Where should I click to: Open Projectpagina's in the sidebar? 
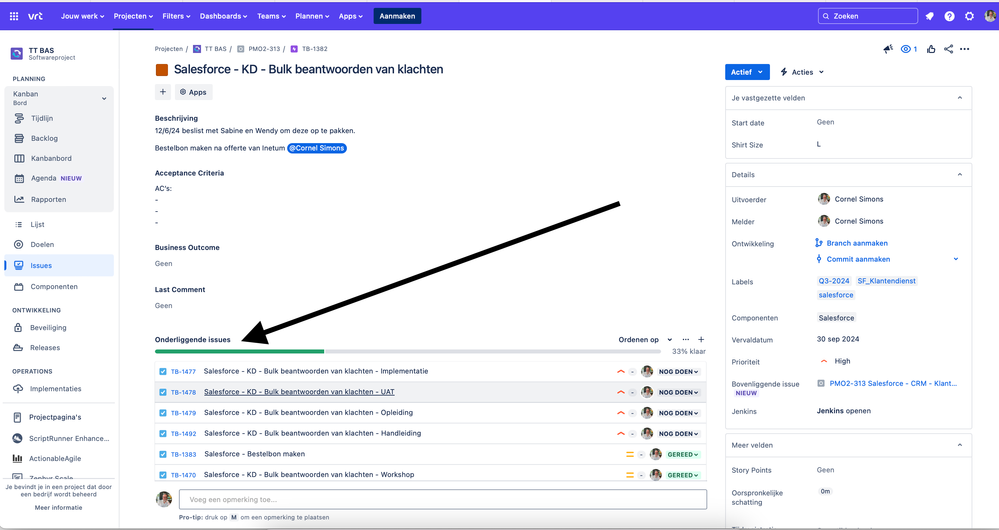[55, 417]
